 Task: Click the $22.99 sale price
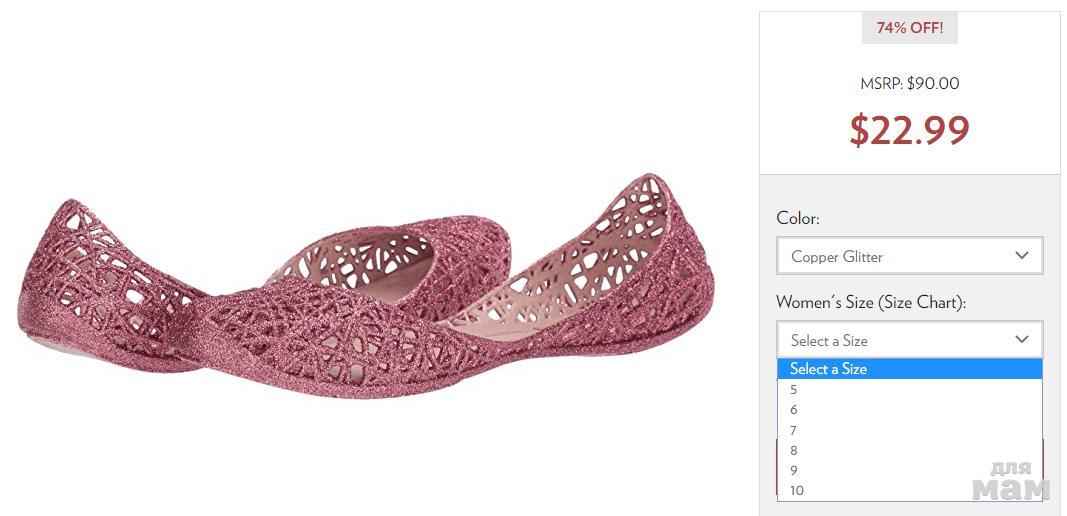click(909, 130)
